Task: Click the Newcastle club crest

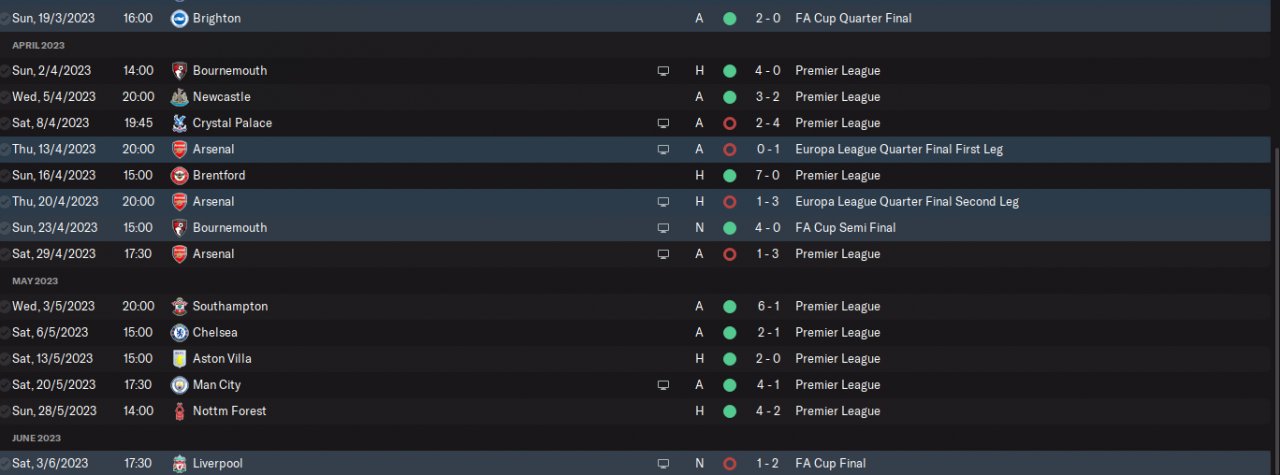Action: (180, 97)
